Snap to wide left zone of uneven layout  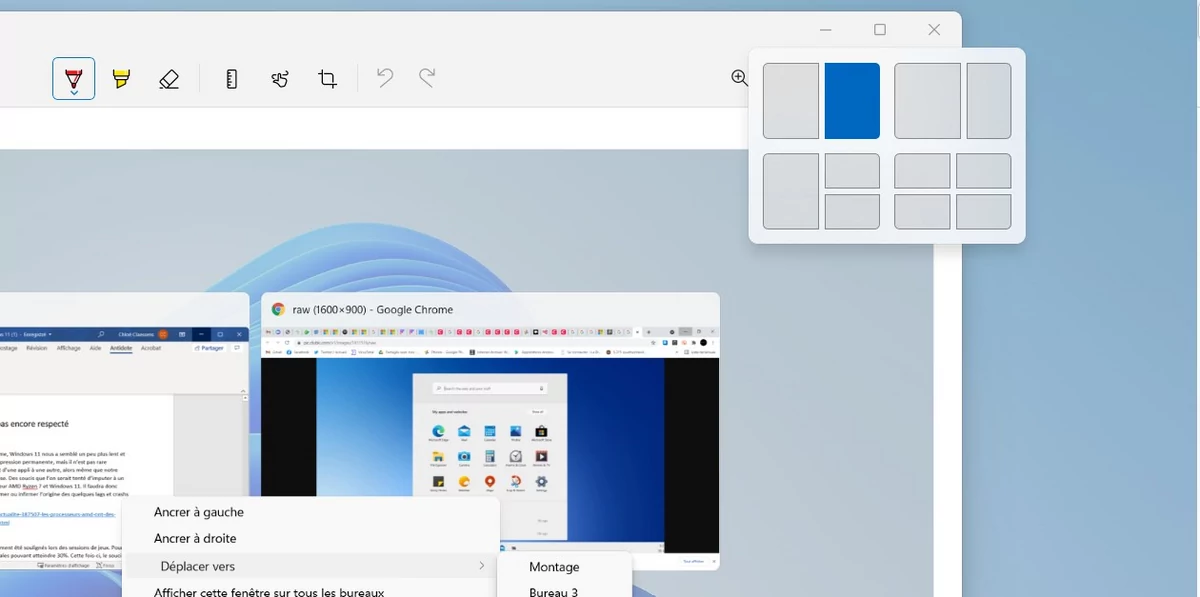pos(928,101)
